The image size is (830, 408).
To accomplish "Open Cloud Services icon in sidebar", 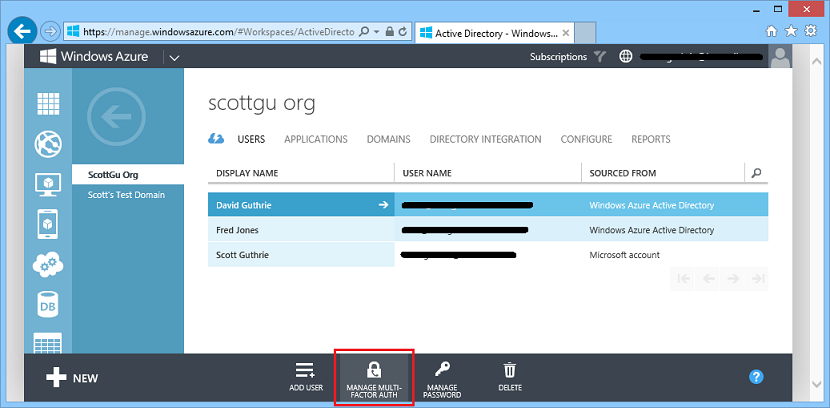I will pyautogui.click(x=48, y=264).
